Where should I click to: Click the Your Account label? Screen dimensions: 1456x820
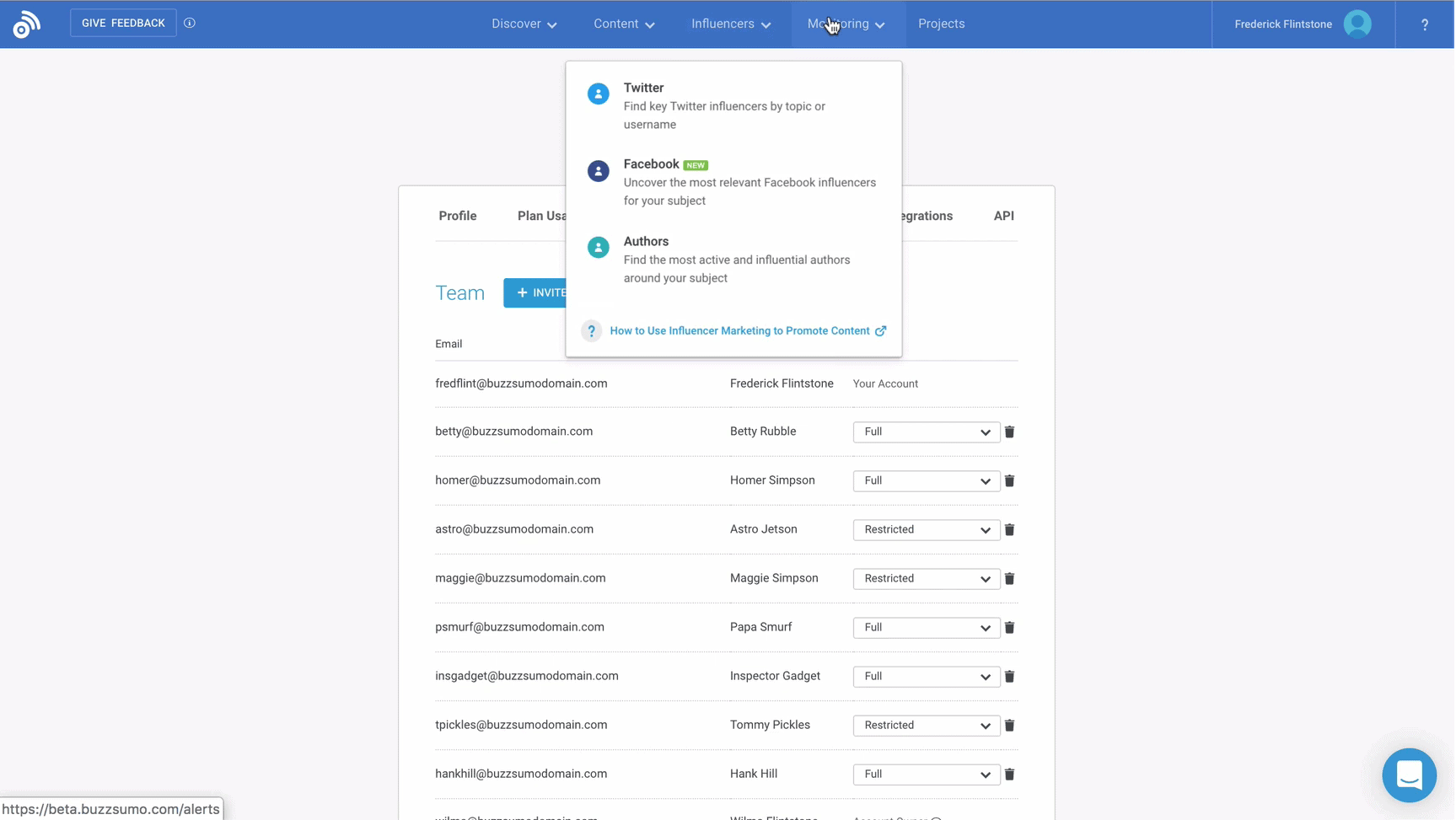pyautogui.click(x=885, y=383)
